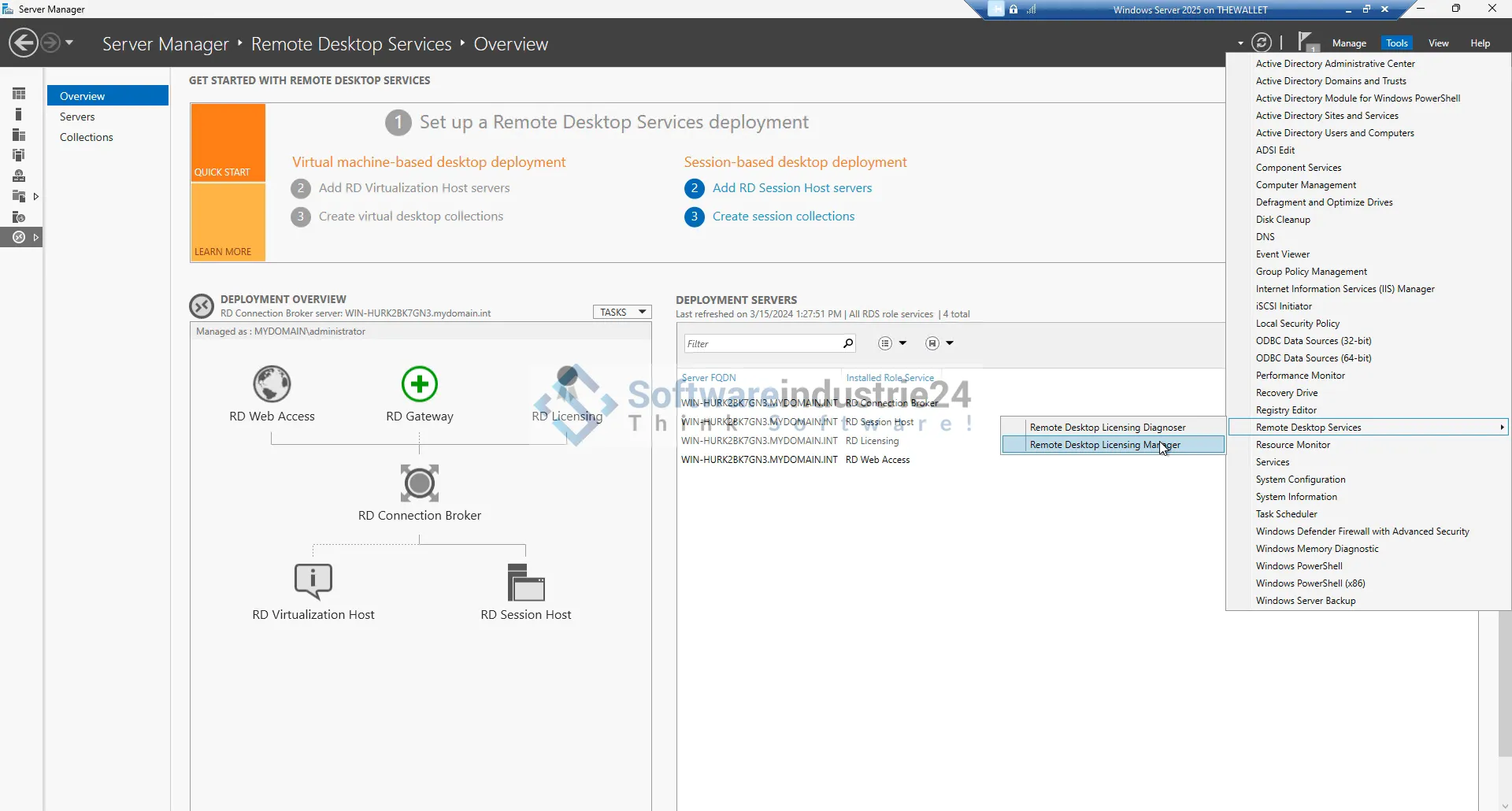1512x811 pixels.
Task: Click the back navigation arrow
Action: click(x=24, y=43)
